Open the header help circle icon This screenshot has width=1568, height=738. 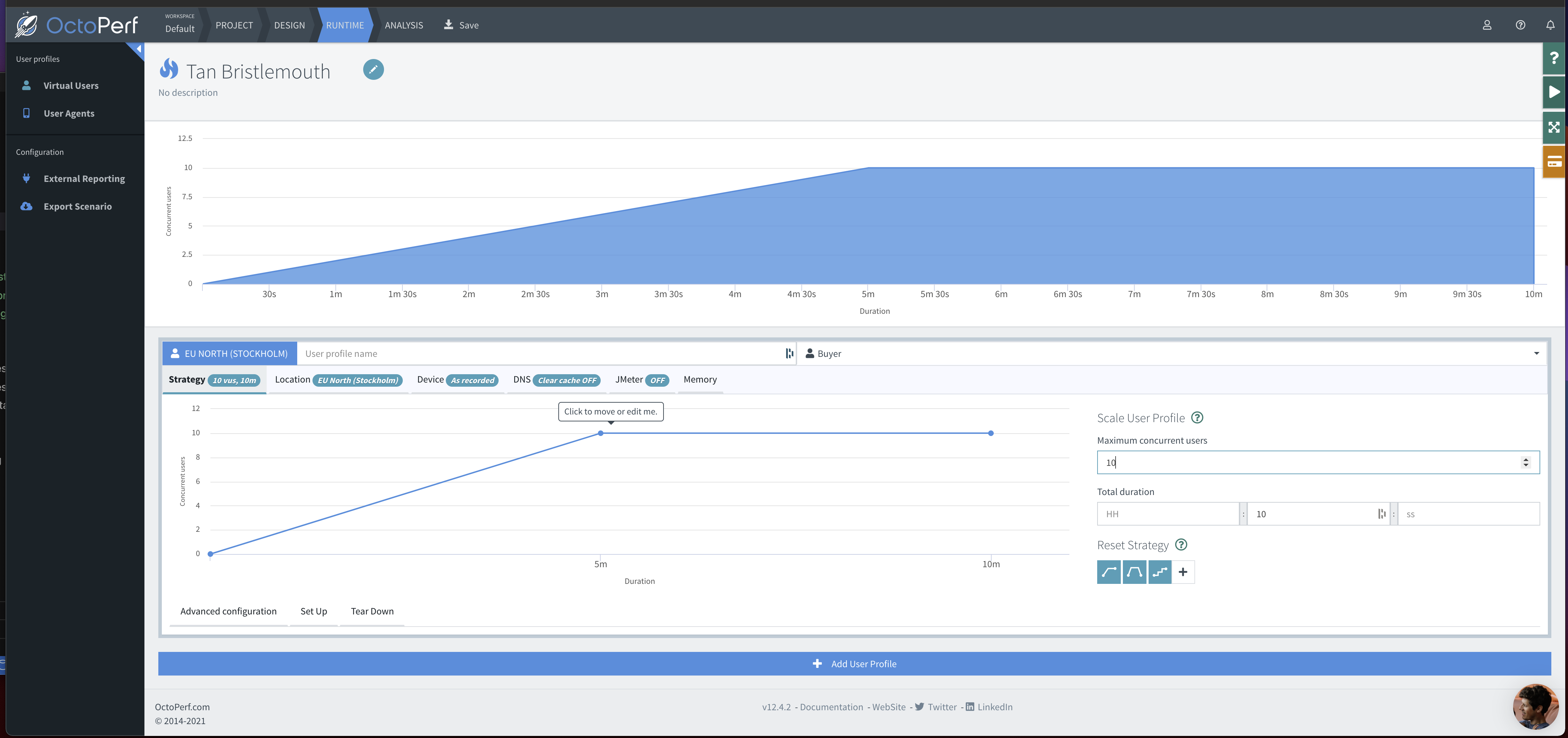1520,25
